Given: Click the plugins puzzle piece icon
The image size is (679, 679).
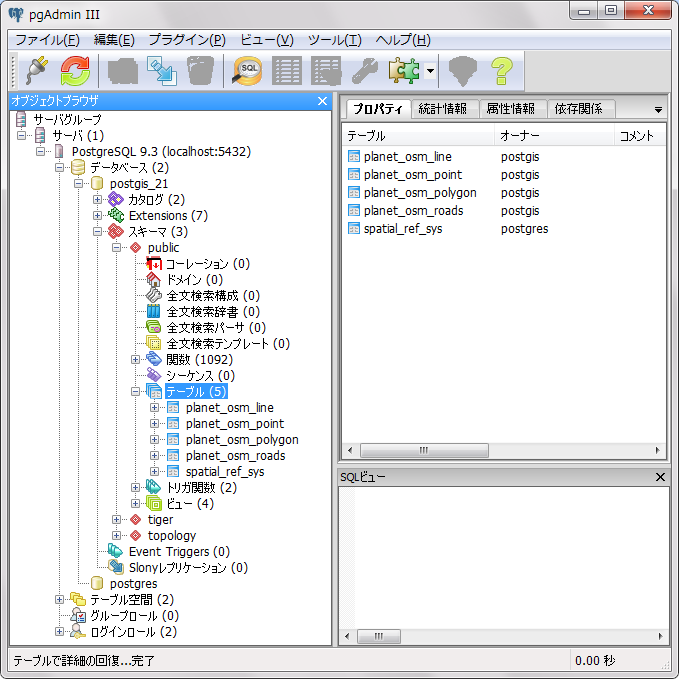Looking at the screenshot, I should [x=404, y=71].
